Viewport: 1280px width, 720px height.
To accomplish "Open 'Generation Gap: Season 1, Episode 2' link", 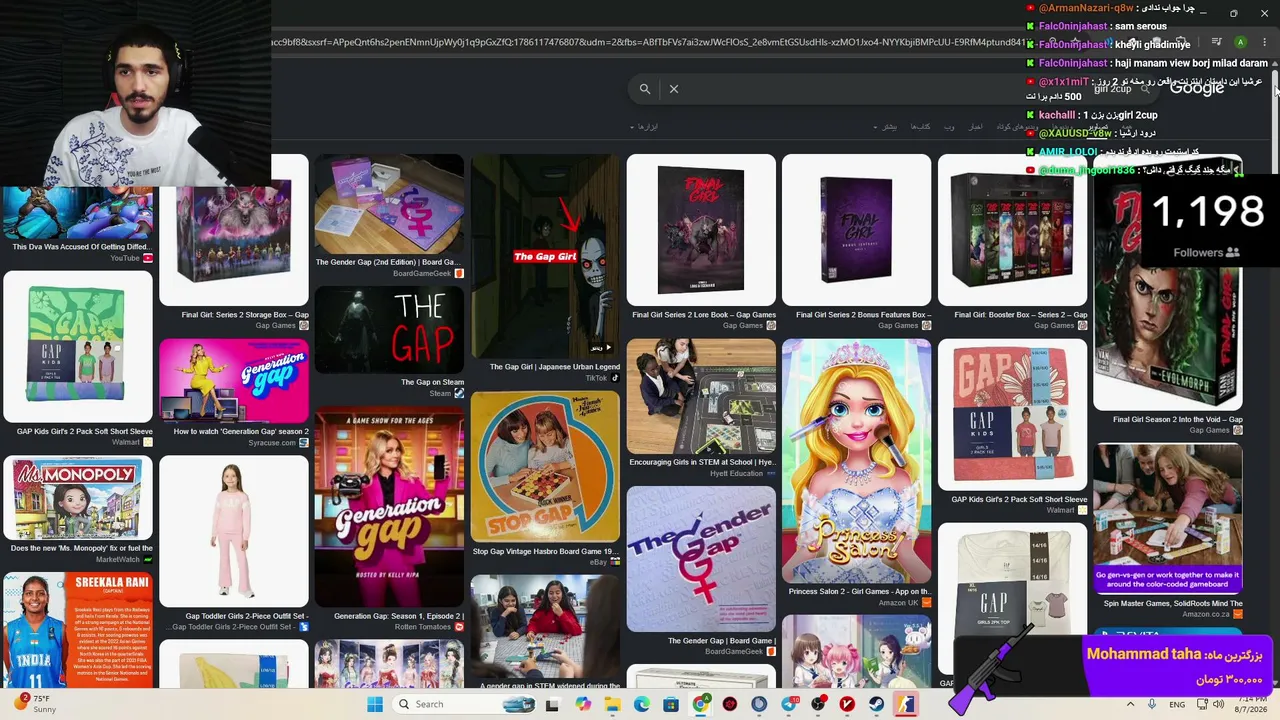I will (398, 616).
